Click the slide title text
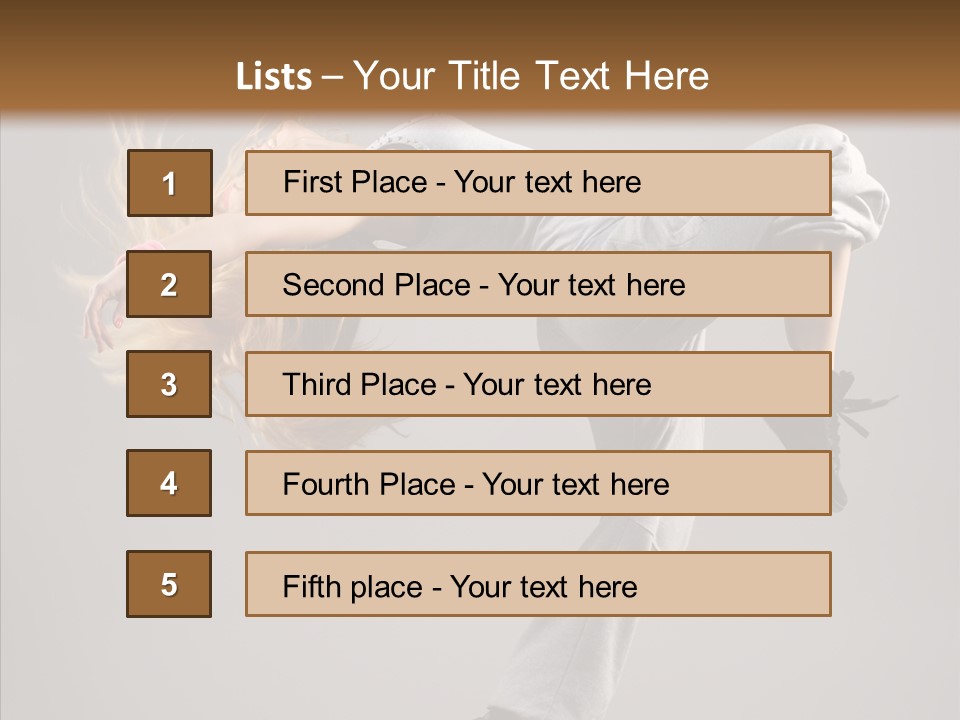Image resolution: width=960 pixels, height=720 pixels. [472, 76]
